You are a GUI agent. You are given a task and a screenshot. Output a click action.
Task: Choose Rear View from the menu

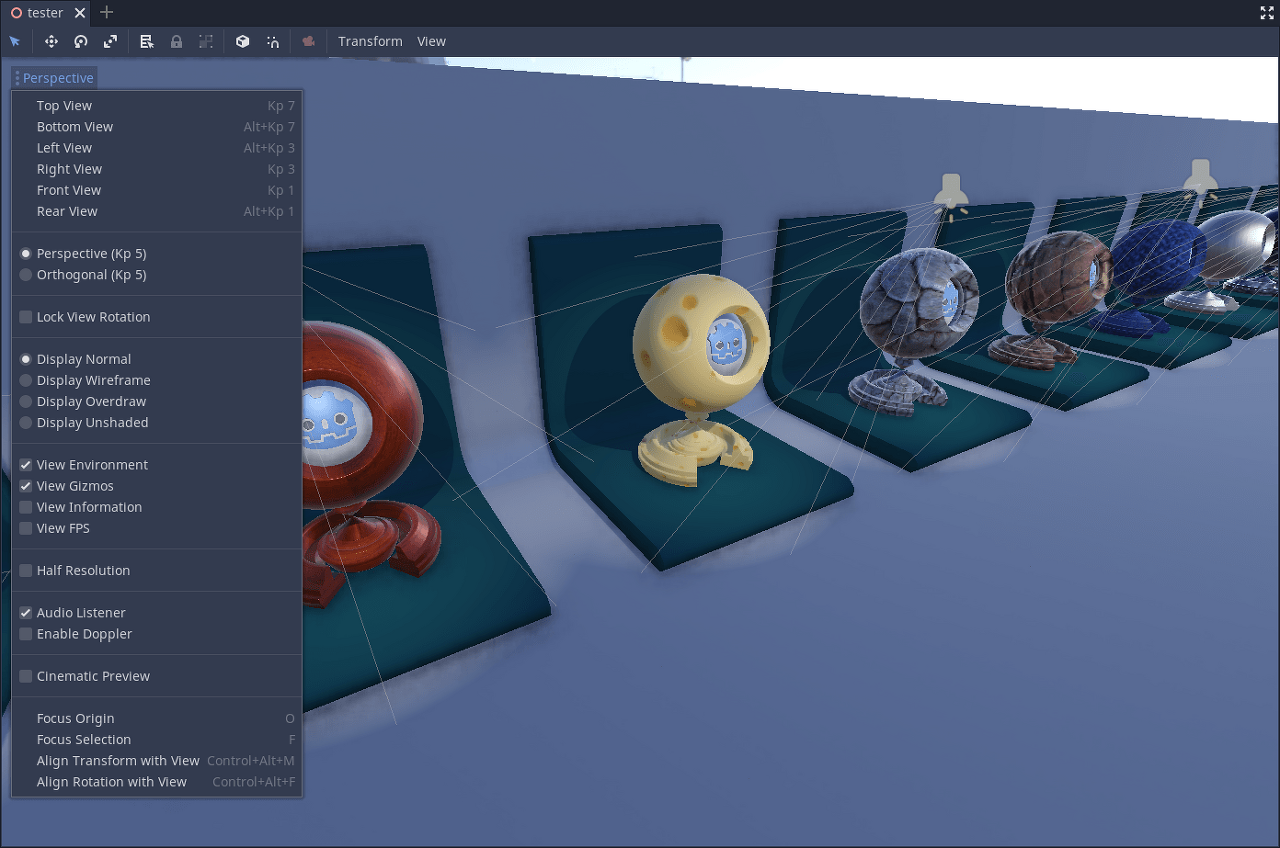tap(157, 211)
